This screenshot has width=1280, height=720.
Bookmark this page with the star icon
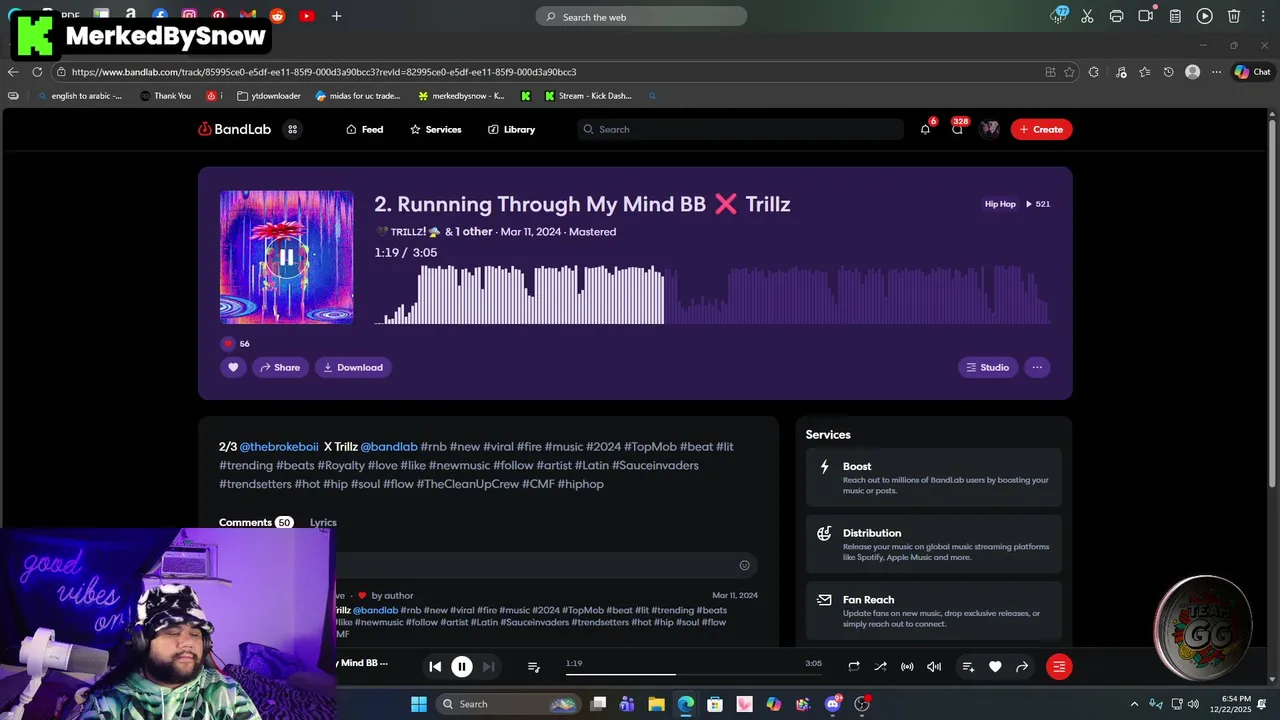1069,72
